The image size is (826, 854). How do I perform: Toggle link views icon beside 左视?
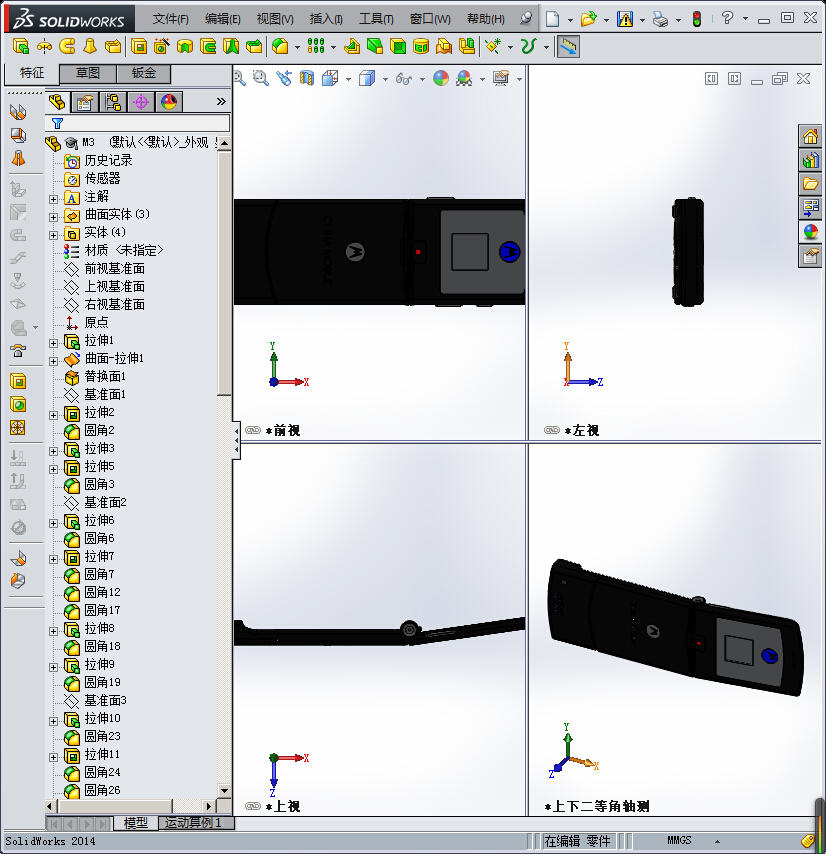[x=552, y=430]
